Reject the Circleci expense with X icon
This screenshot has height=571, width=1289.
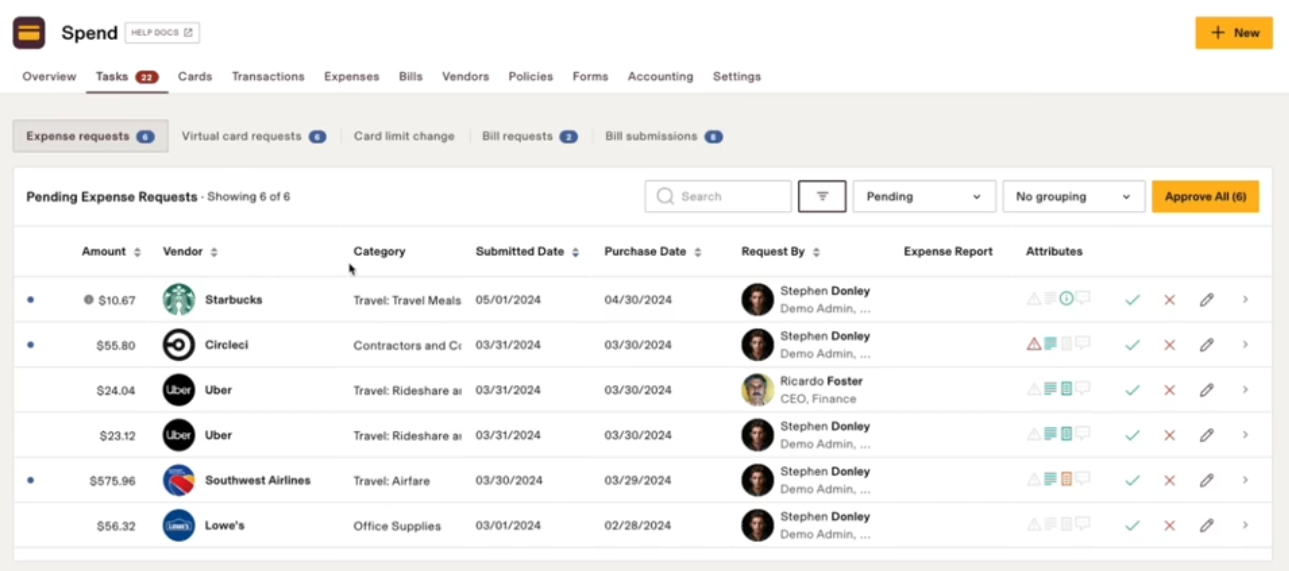pos(1169,345)
